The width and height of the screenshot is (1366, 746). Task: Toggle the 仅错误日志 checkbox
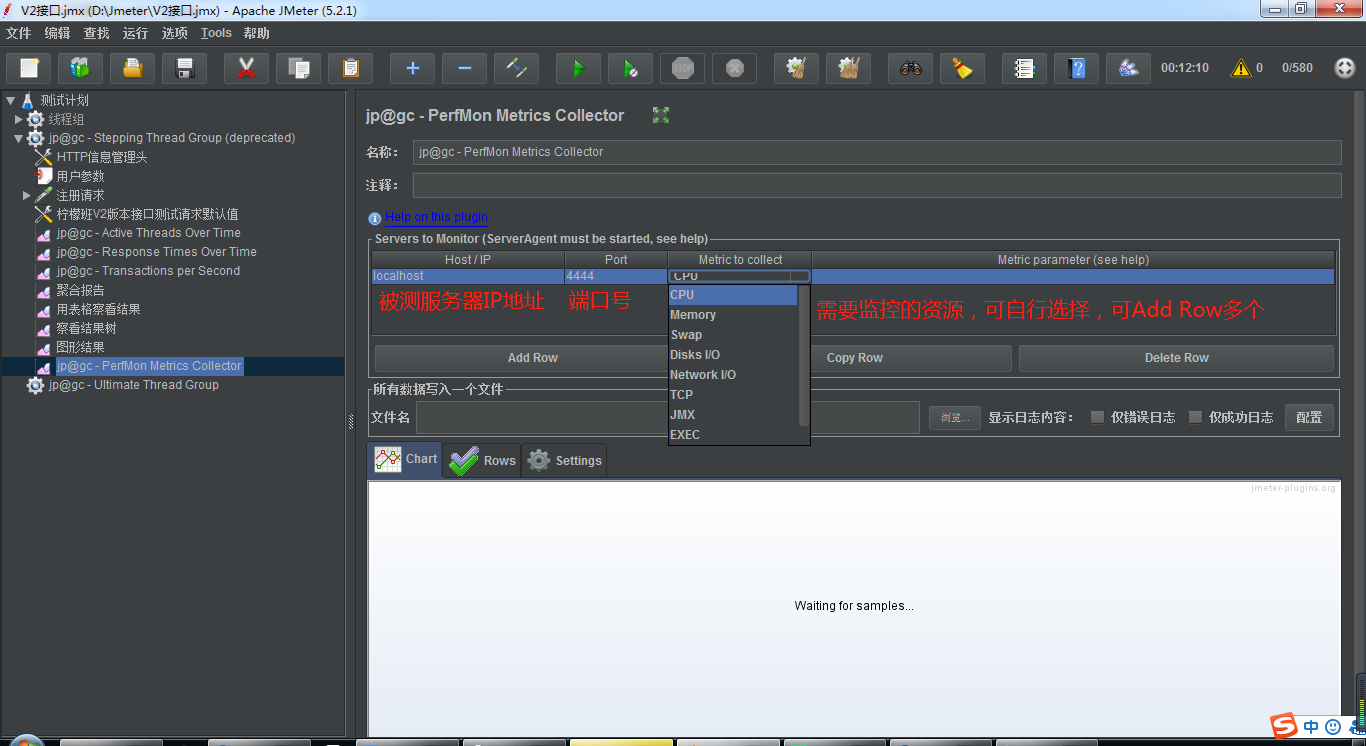(1098, 417)
